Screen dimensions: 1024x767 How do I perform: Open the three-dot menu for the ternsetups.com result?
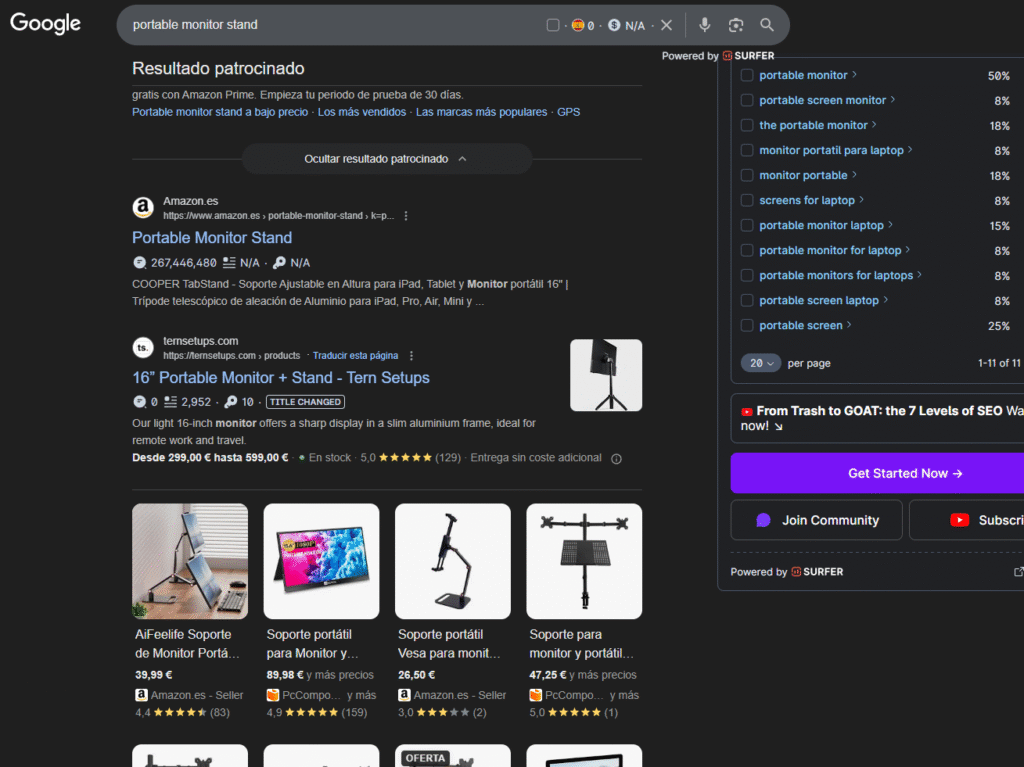[411, 356]
